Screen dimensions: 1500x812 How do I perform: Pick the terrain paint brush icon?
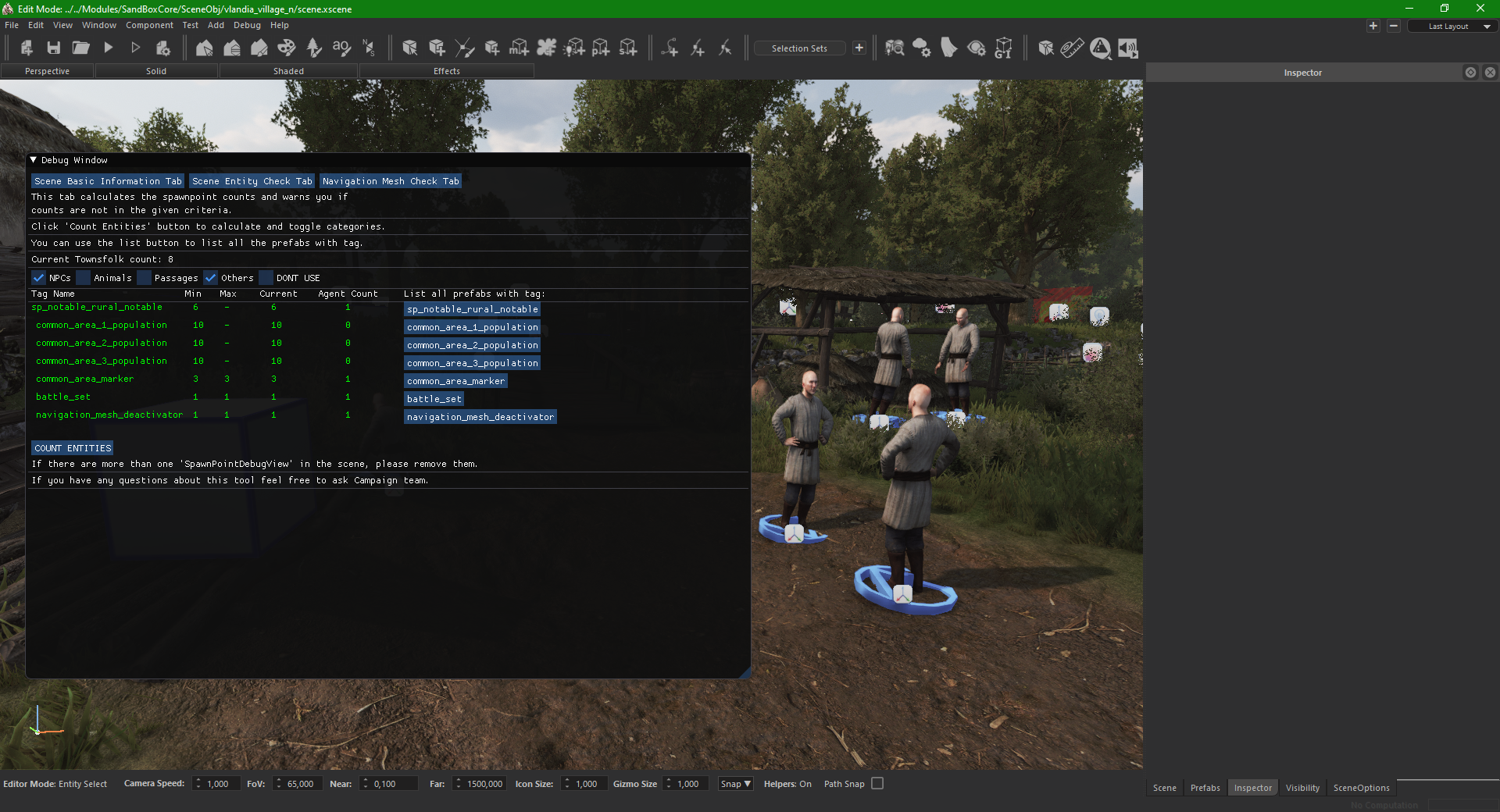pyautogui.click(x=259, y=48)
